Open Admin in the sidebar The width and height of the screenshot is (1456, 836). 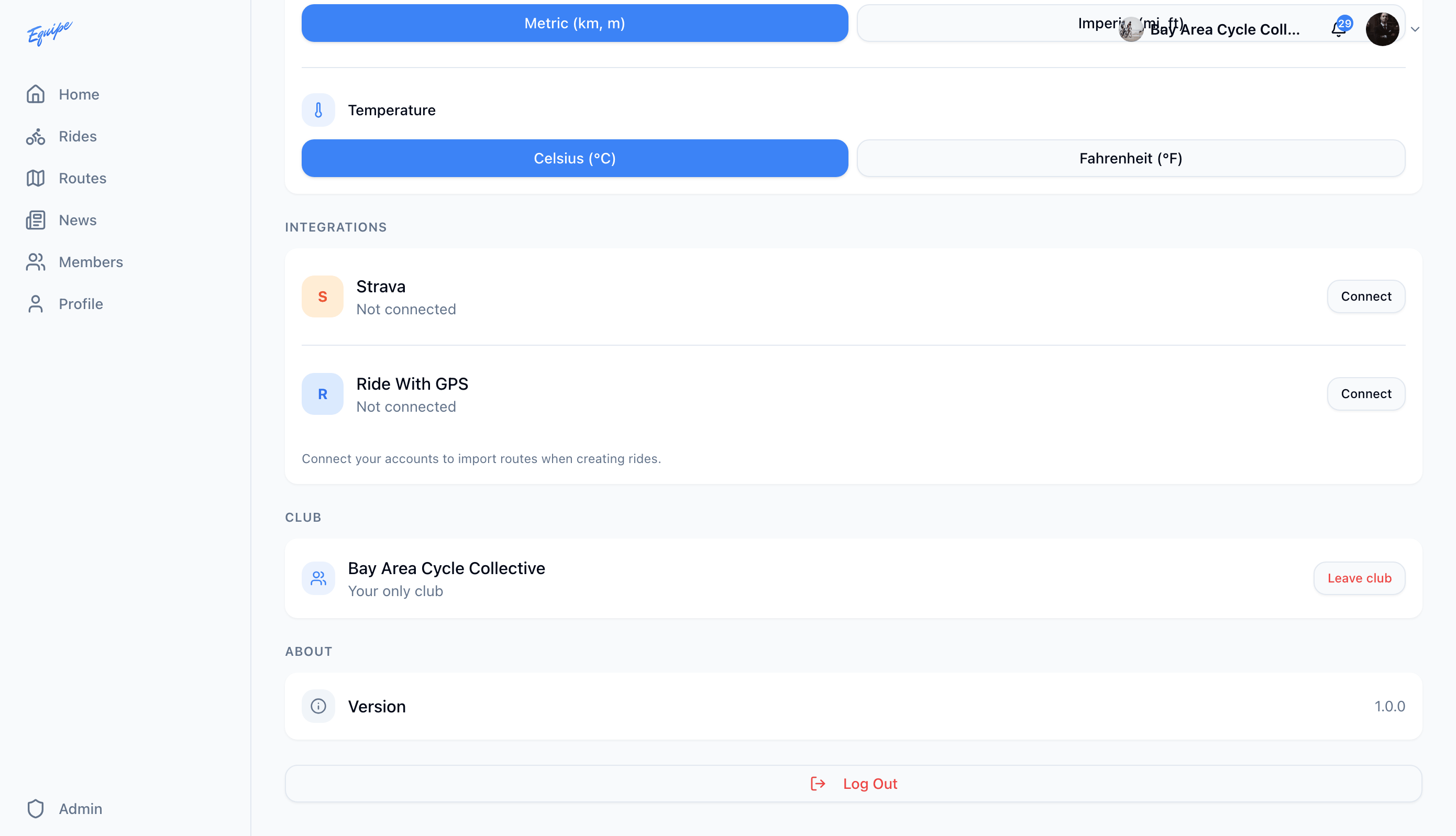click(80, 808)
